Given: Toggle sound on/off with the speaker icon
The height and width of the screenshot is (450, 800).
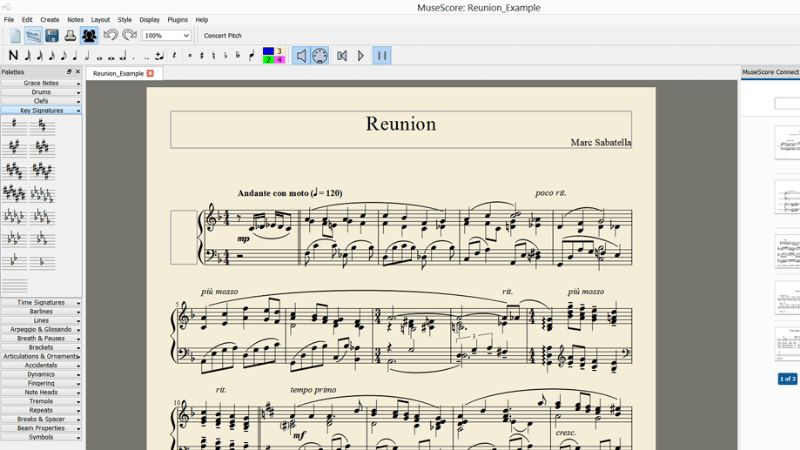Looking at the screenshot, I should click(301, 56).
